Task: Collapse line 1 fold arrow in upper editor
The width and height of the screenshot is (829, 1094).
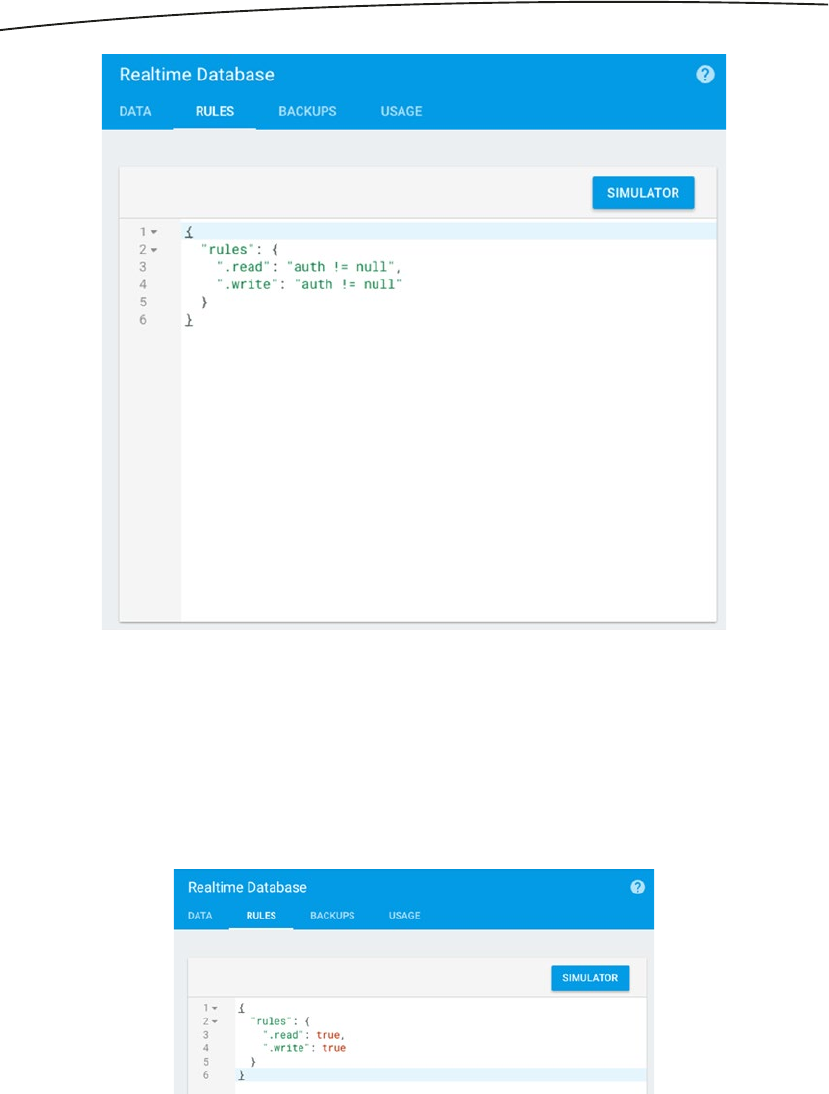Action: click(x=154, y=232)
